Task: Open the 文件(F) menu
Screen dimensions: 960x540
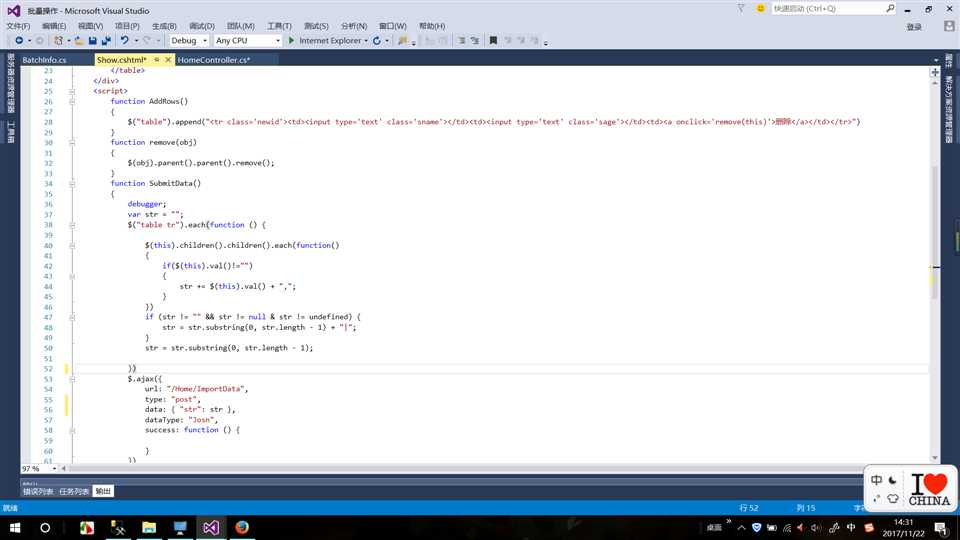Action: [x=18, y=26]
